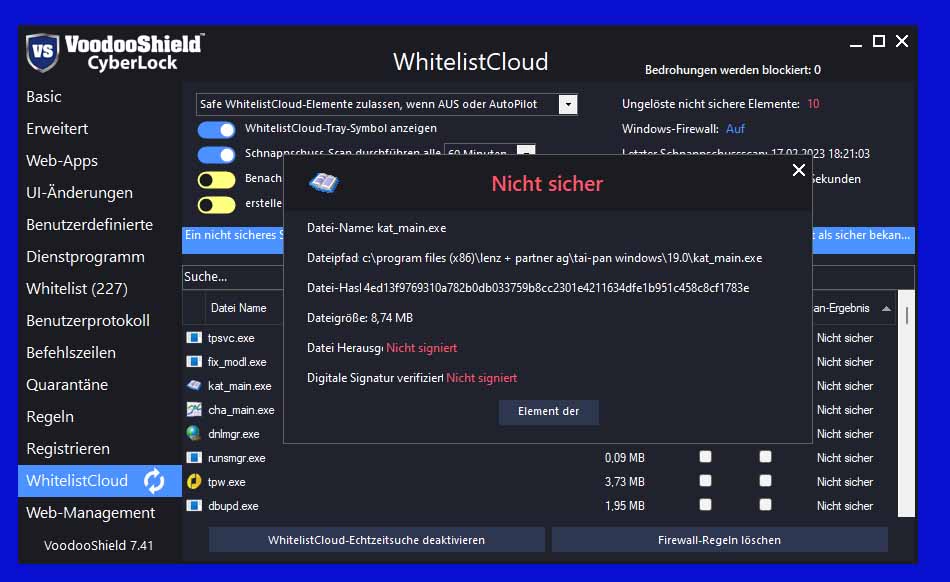Click Firewall-Regeln löschen button
This screenshot has height=582, width=950.
coord(719,540)
